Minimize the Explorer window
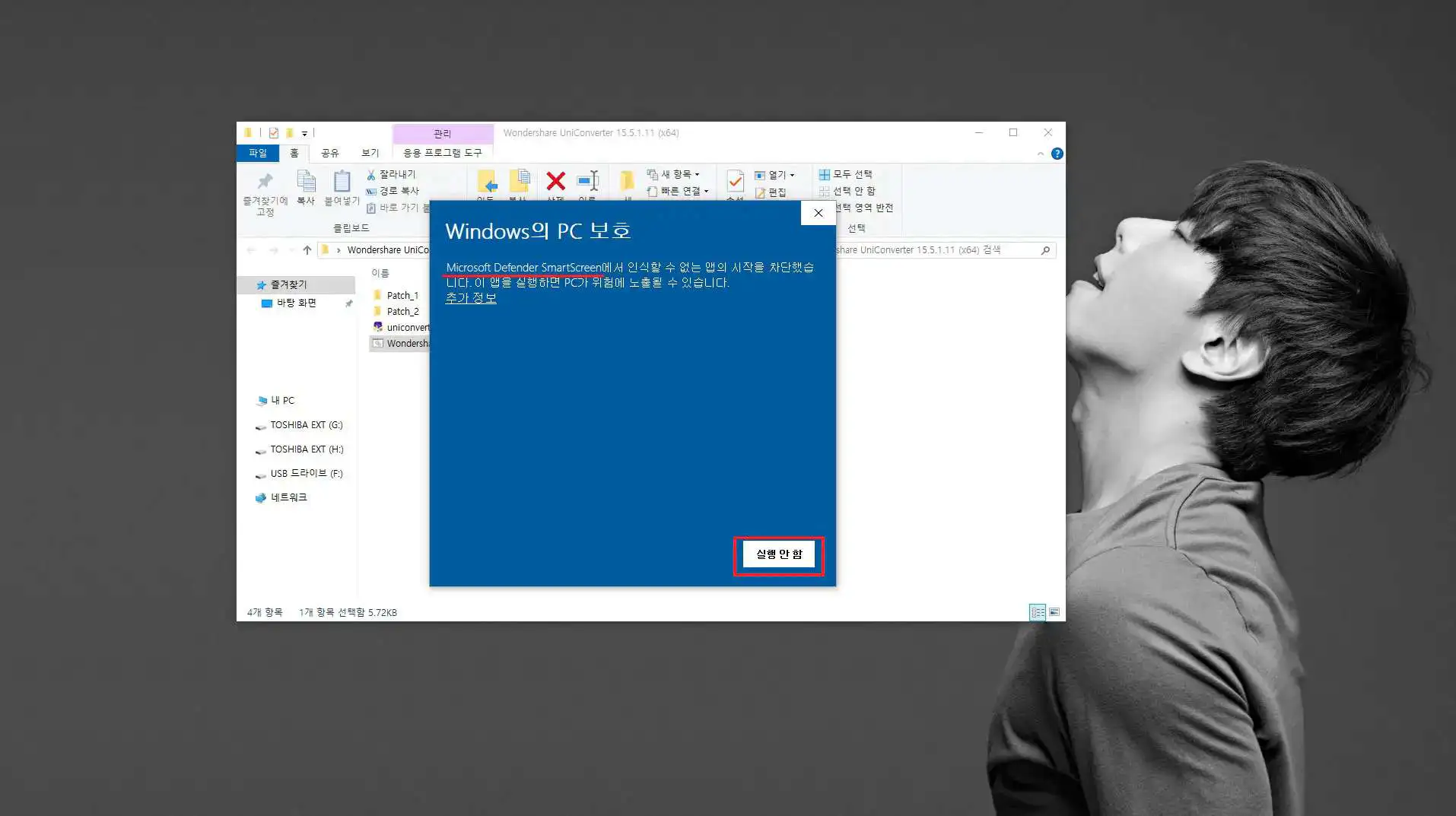The image size is (1456, 816). pyautogui.click(x=979, y=132)
